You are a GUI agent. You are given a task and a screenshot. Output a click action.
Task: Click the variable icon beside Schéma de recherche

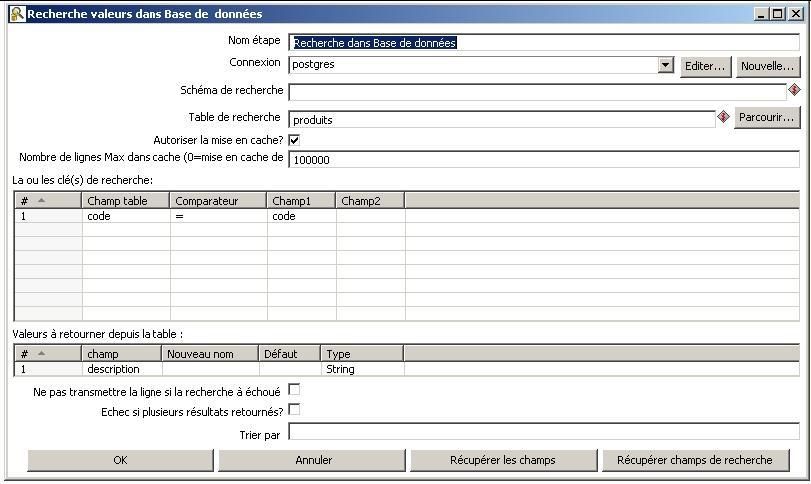coord(794,90)
